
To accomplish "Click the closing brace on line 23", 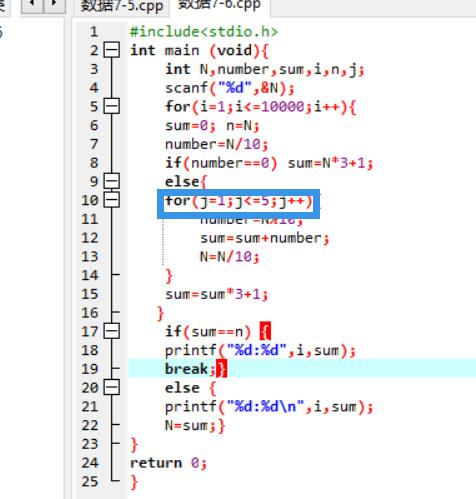I will pyautogui.click(x=134, y=444).
